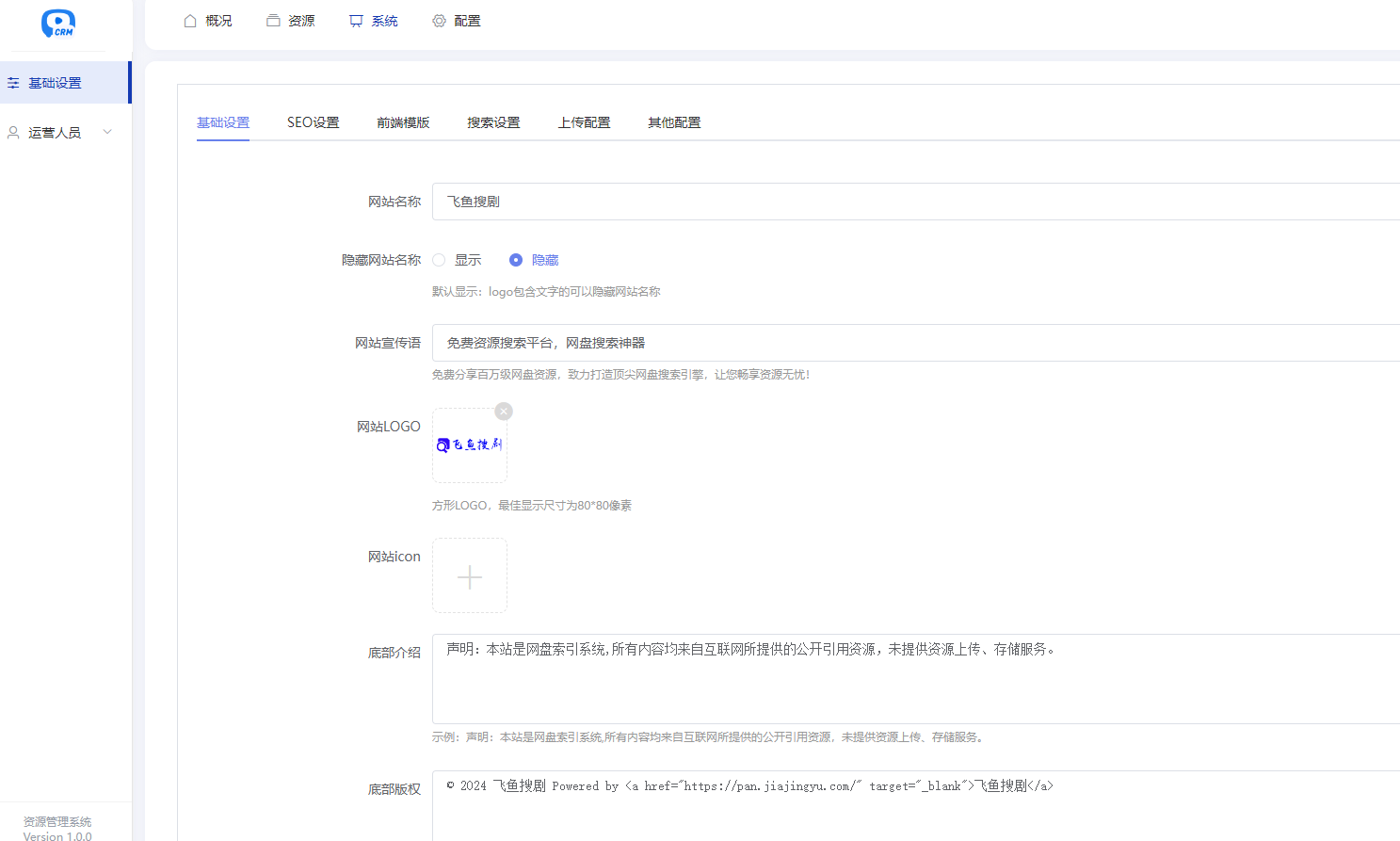Open the 前端模版 tab
The image size is (1400, 841).
403,122
